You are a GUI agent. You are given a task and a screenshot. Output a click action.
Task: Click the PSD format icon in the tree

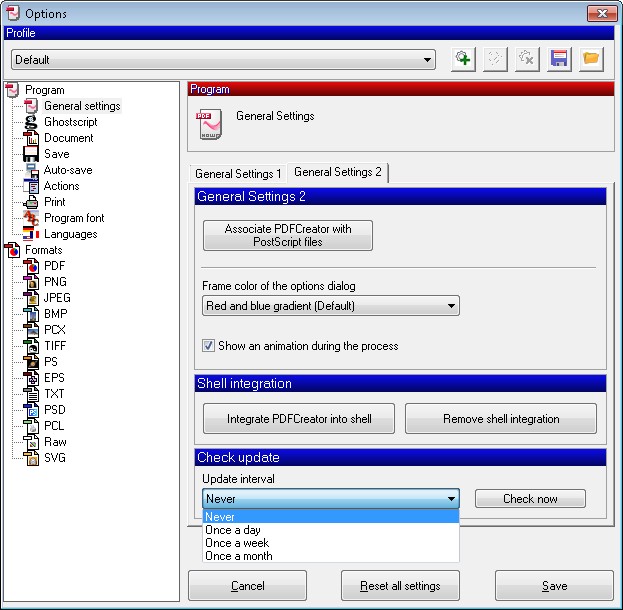pos(31,410)
